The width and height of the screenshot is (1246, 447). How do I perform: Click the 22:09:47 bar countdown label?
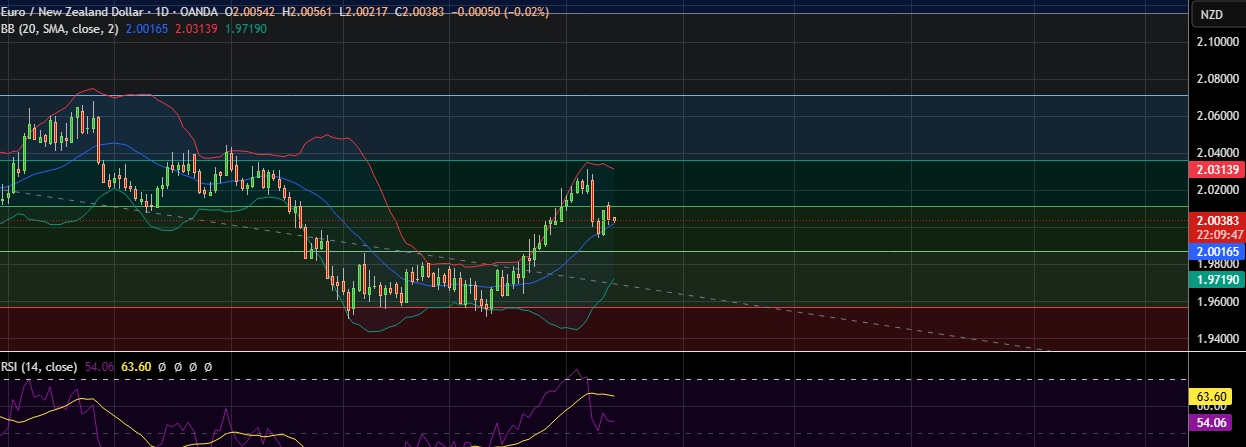point(1215,234)
